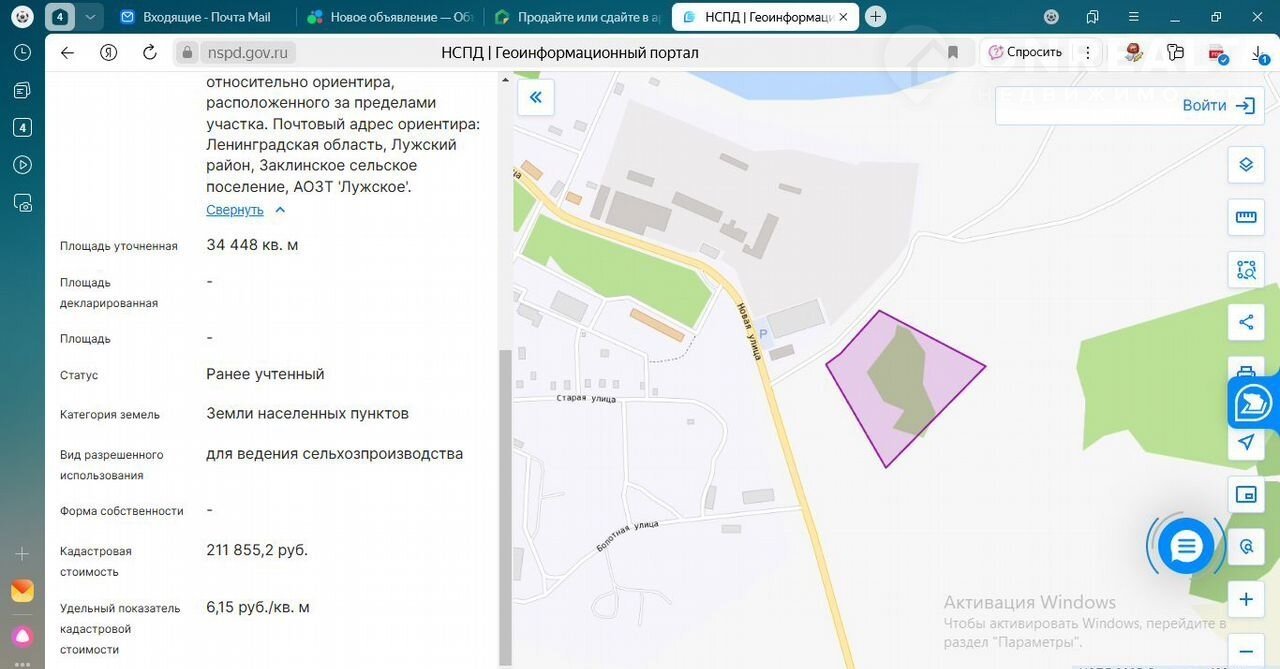Open the chat assistant bubble

click(1186, 546)
